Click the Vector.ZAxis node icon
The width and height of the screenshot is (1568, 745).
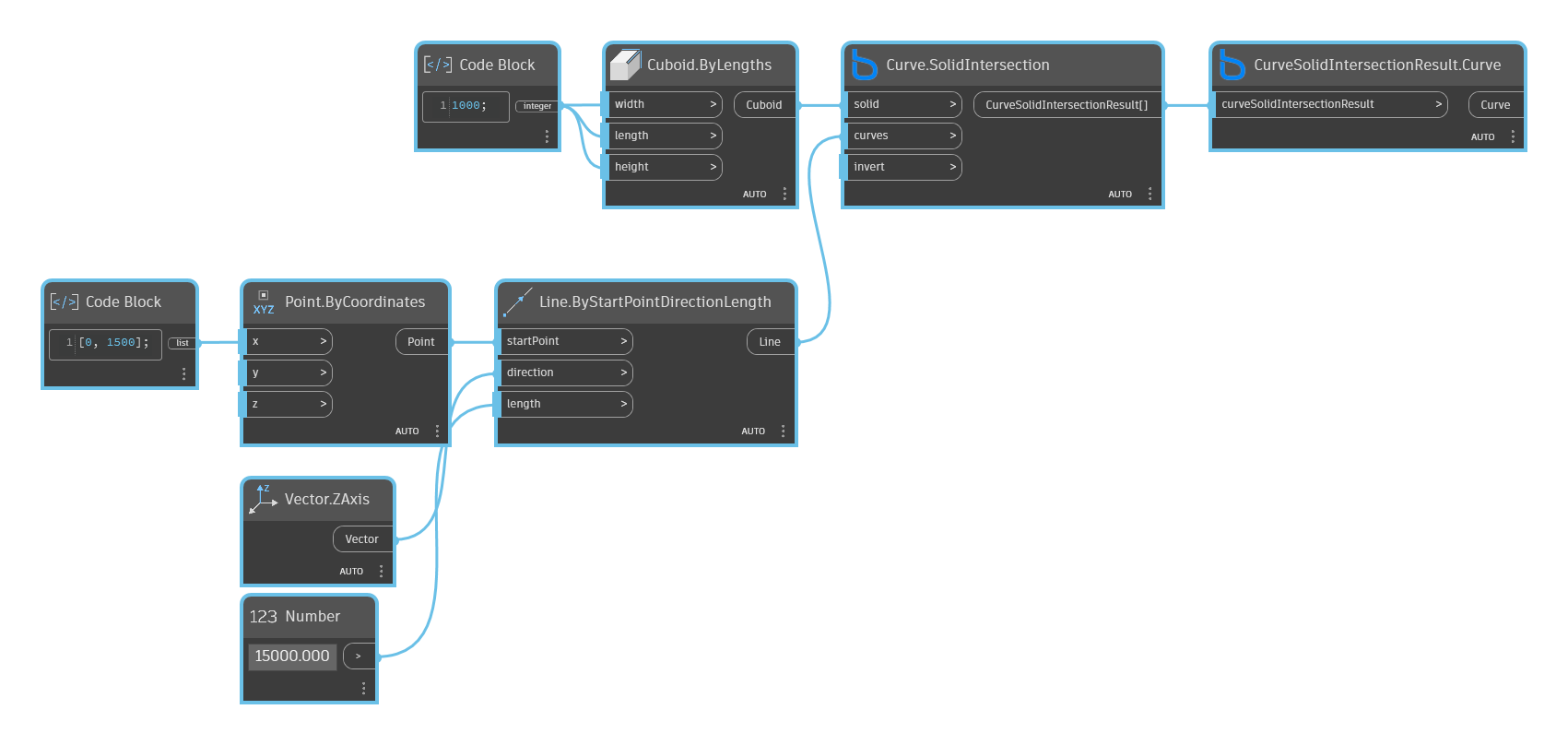click(264, 499)
